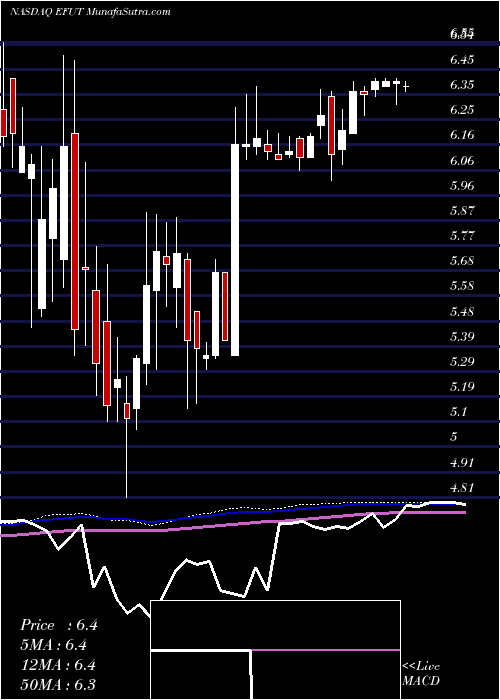Click the 5.96 price axis label
Image resolution: width=500 pixels, height=700 pixels.
click(462, 185)
